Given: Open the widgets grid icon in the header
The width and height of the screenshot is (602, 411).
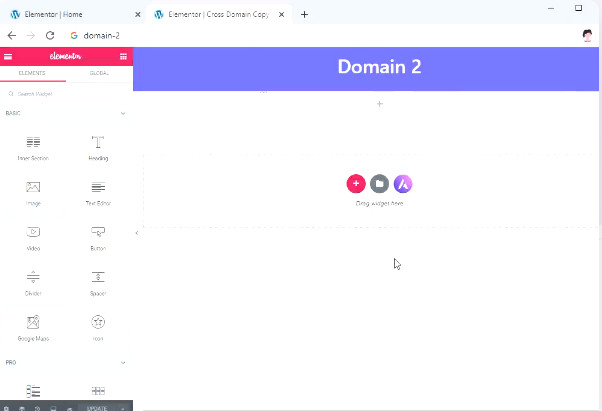Looking at the screenshot, I should pyautogui.click(x=123, y=56).
